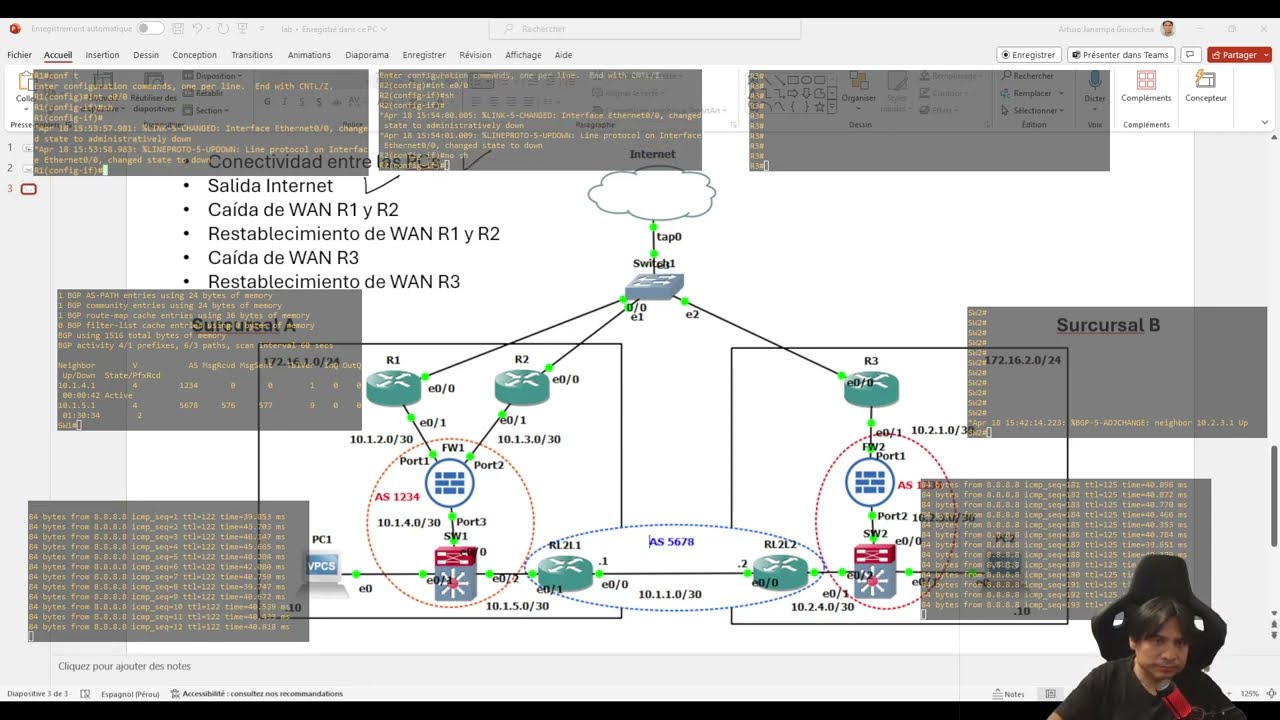Click the PowerPoint app logo
Screen dimensions: 1280x720
click(x=15, y=29)
